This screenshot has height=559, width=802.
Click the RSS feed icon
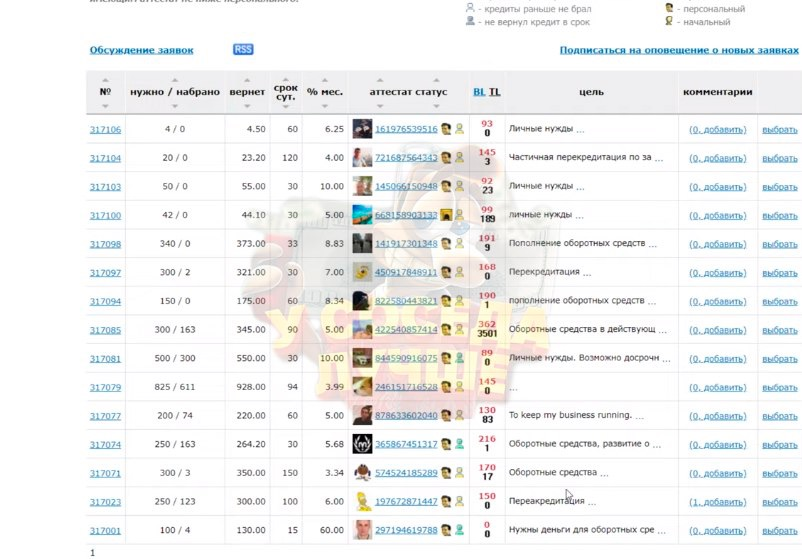[x=243, y=49]
